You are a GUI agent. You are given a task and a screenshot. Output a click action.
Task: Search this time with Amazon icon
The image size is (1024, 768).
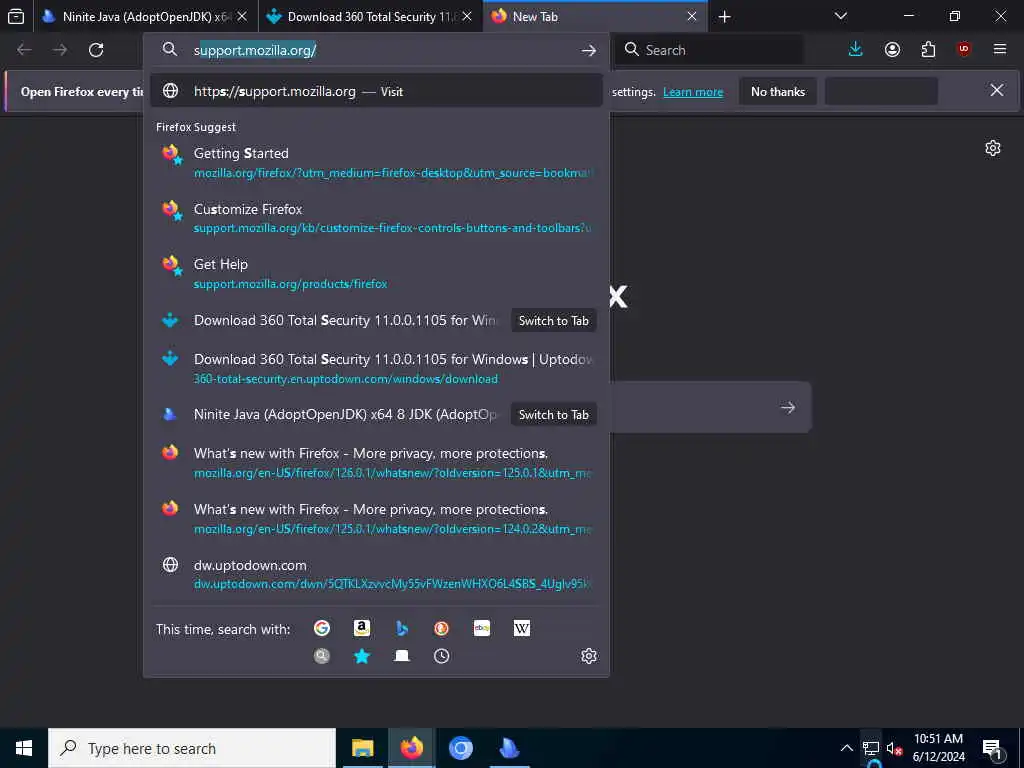pyautogui.click(x=362, y=628)
